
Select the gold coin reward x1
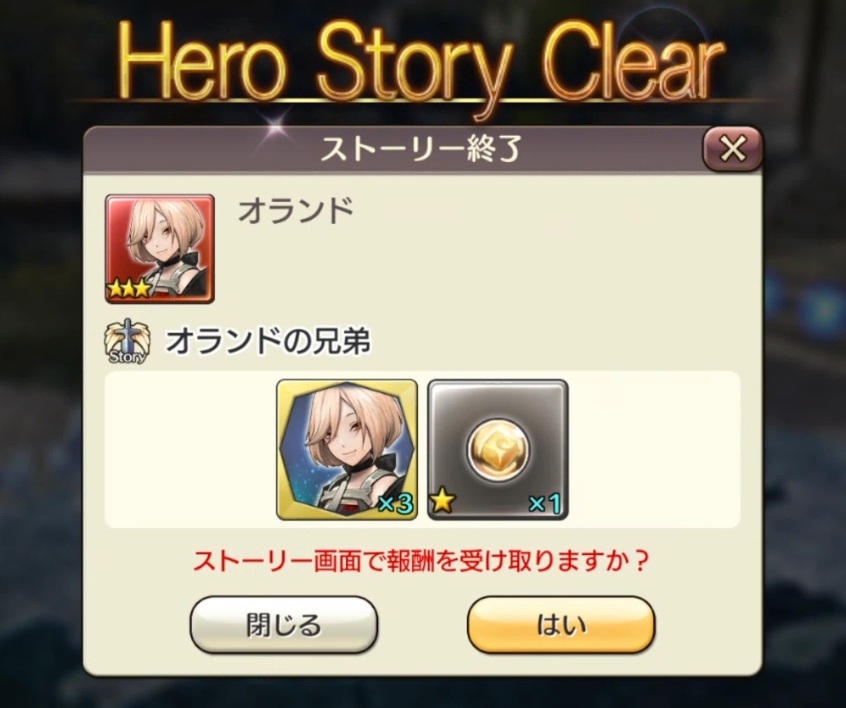point(497,450)
